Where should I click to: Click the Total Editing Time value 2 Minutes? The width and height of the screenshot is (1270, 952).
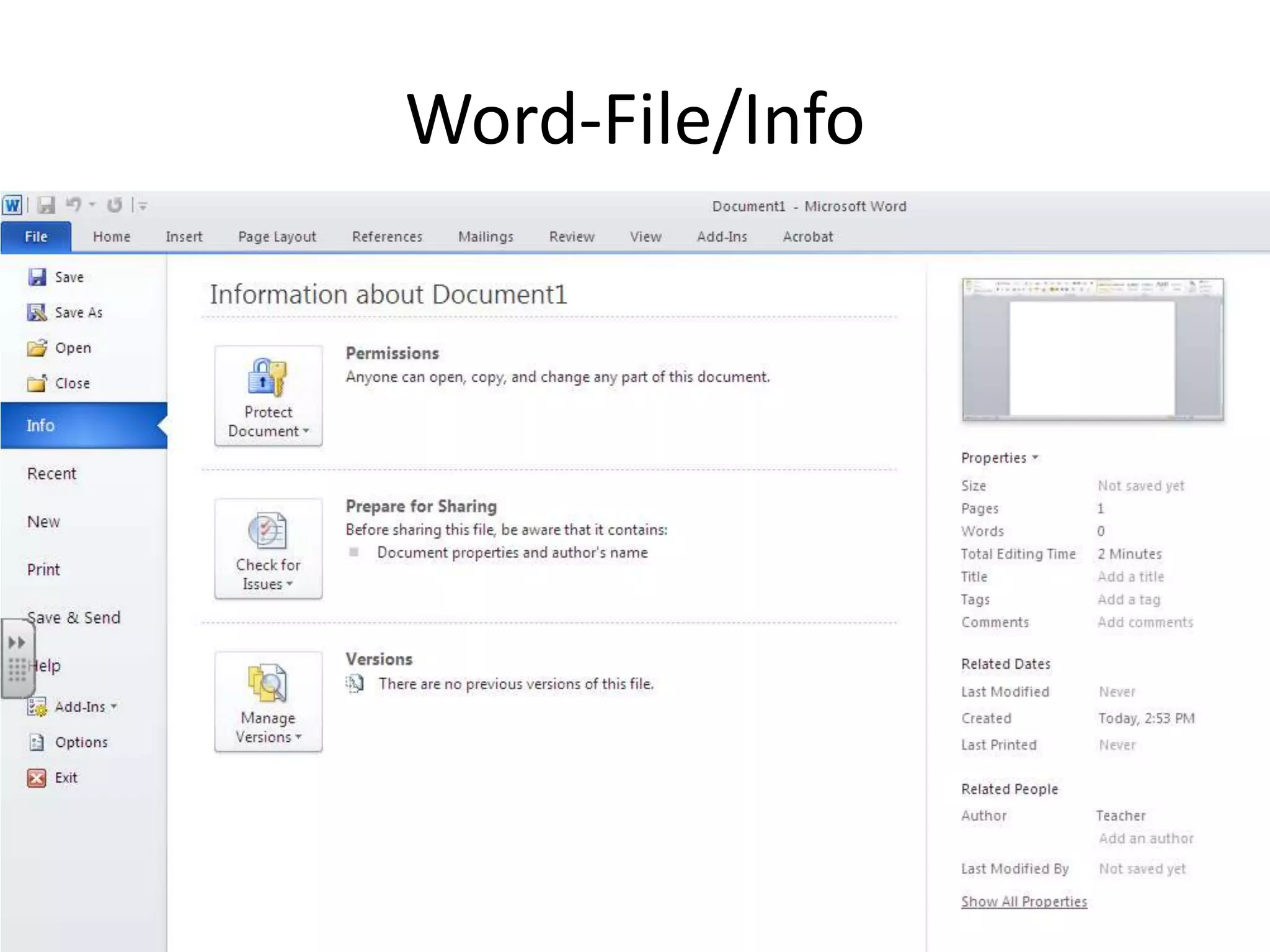(x=1129, y=554)
